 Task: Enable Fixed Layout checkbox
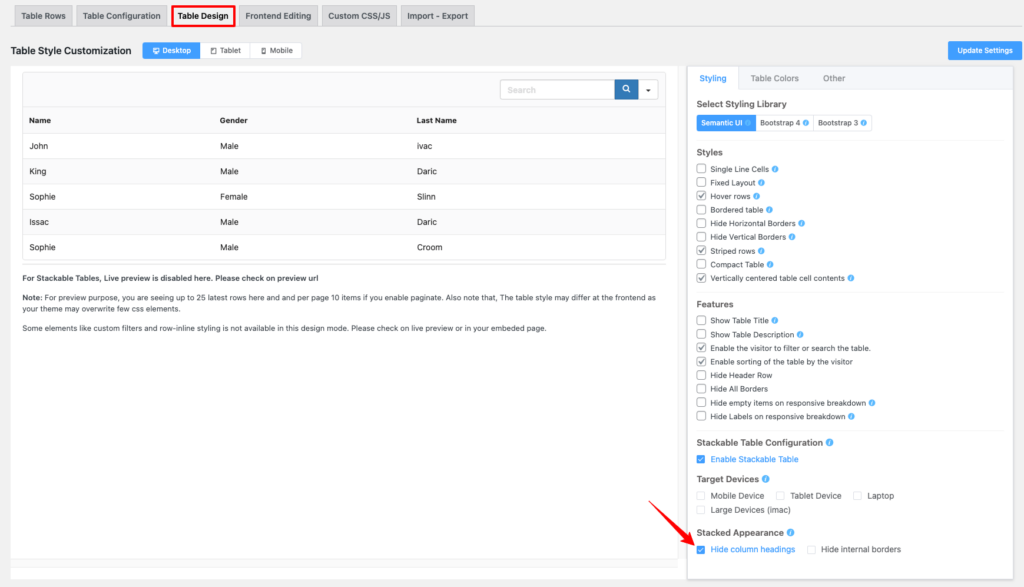(701, 183)
